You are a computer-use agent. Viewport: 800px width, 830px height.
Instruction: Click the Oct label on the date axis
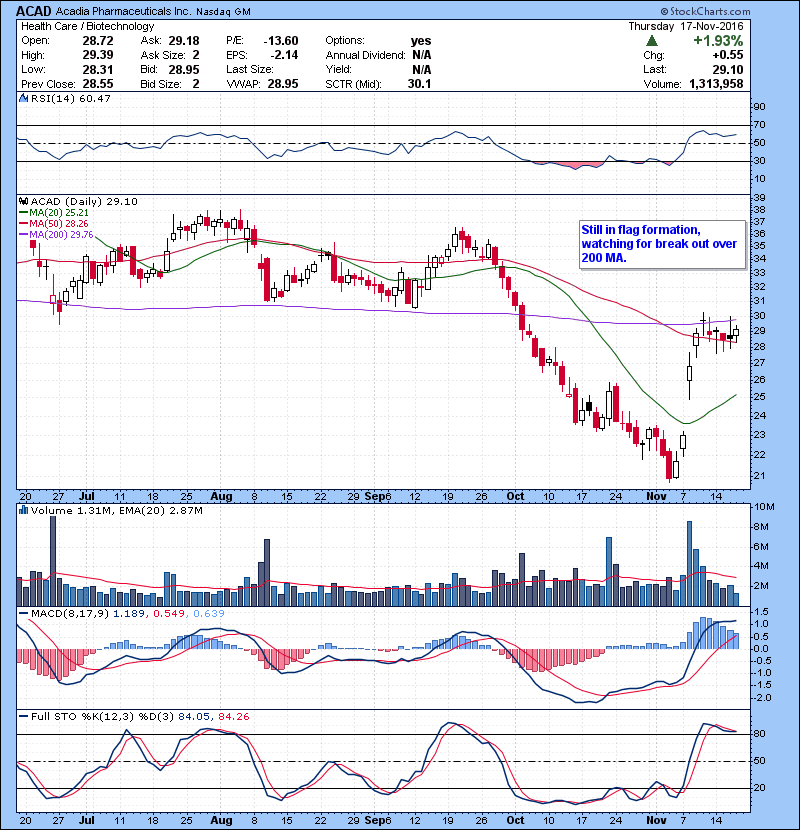[515, 496]
